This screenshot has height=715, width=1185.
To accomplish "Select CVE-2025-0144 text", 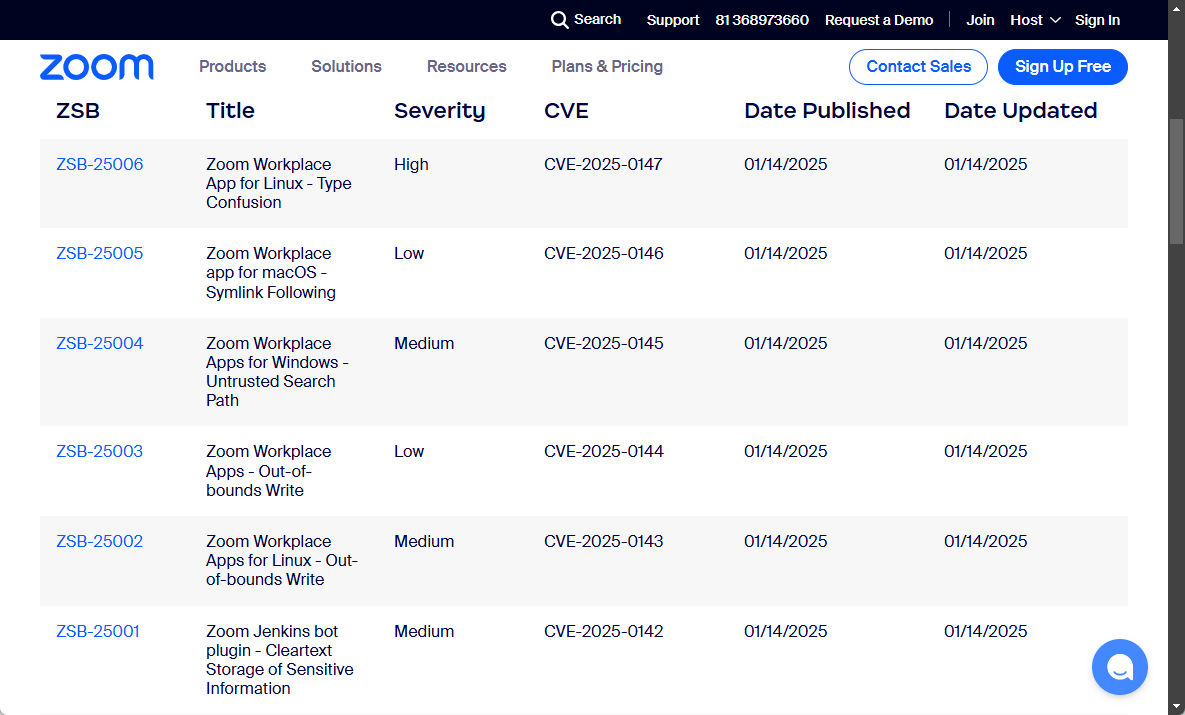I will [x=604, y=451].
